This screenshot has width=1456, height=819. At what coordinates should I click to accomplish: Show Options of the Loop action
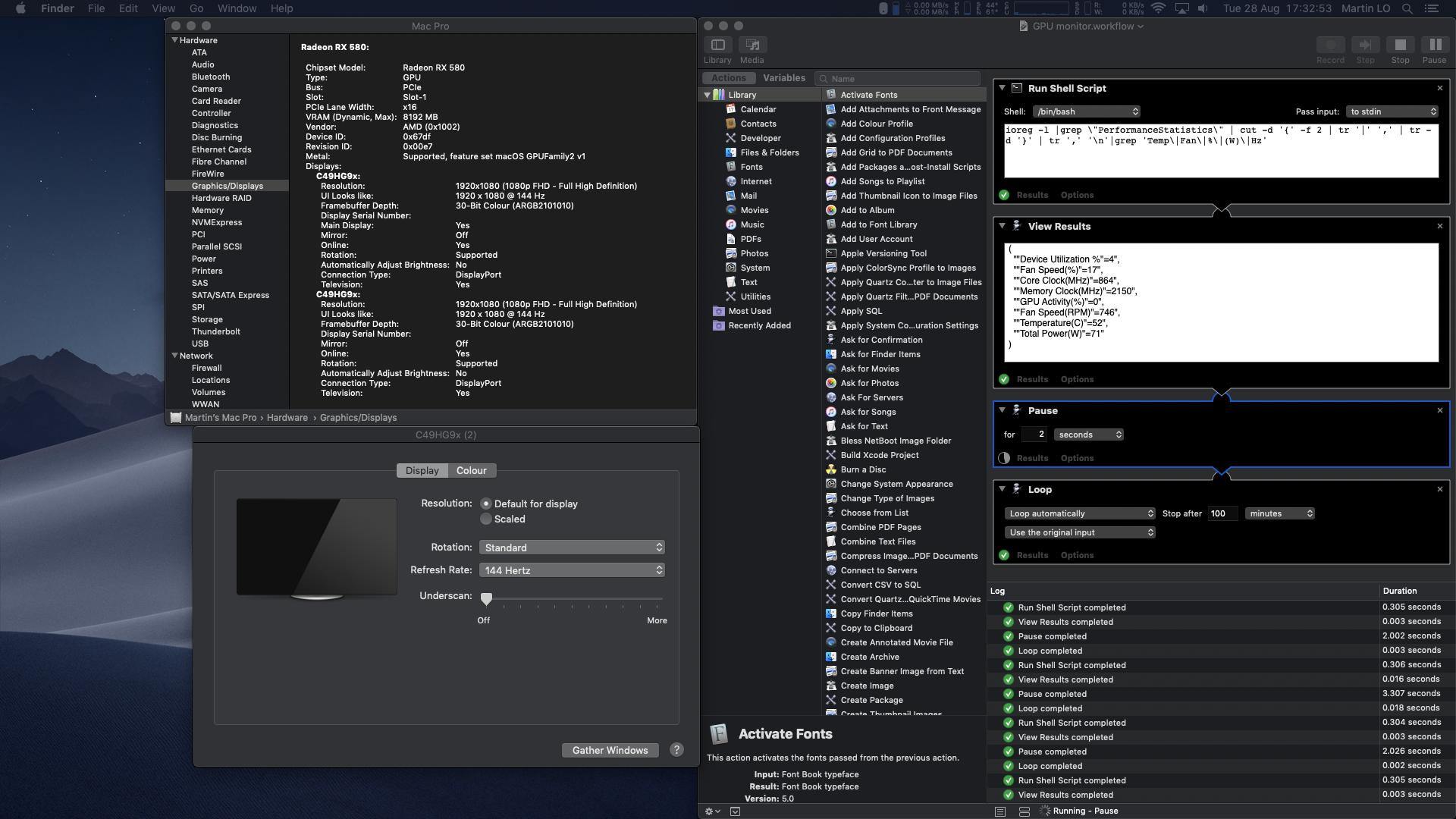[1077, 555]
